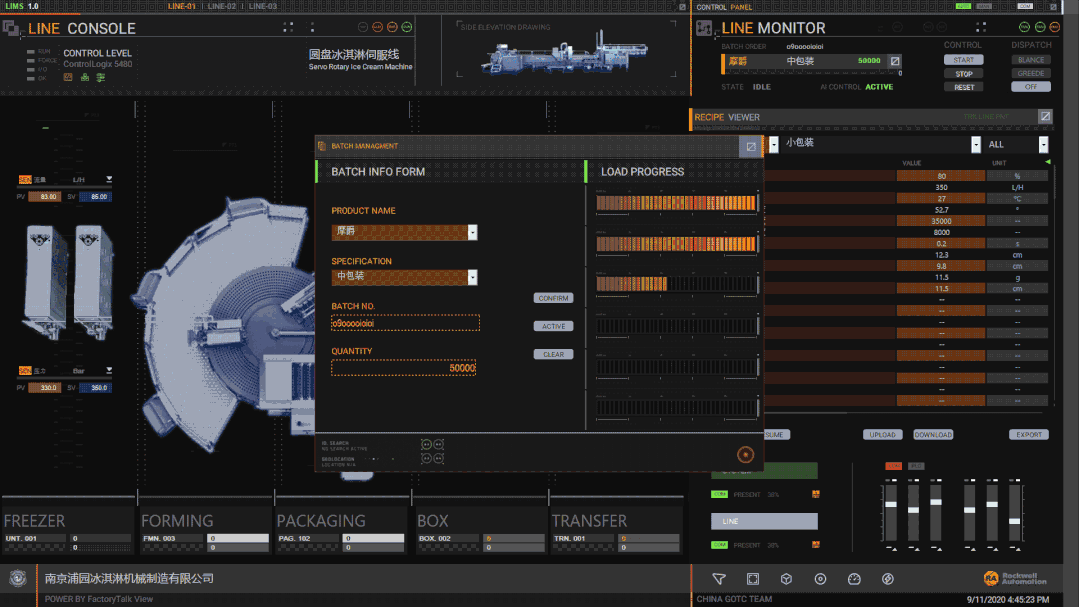
Task: Toggle the GREEDE dispatch mode
Action: (x=1031, y=73)
